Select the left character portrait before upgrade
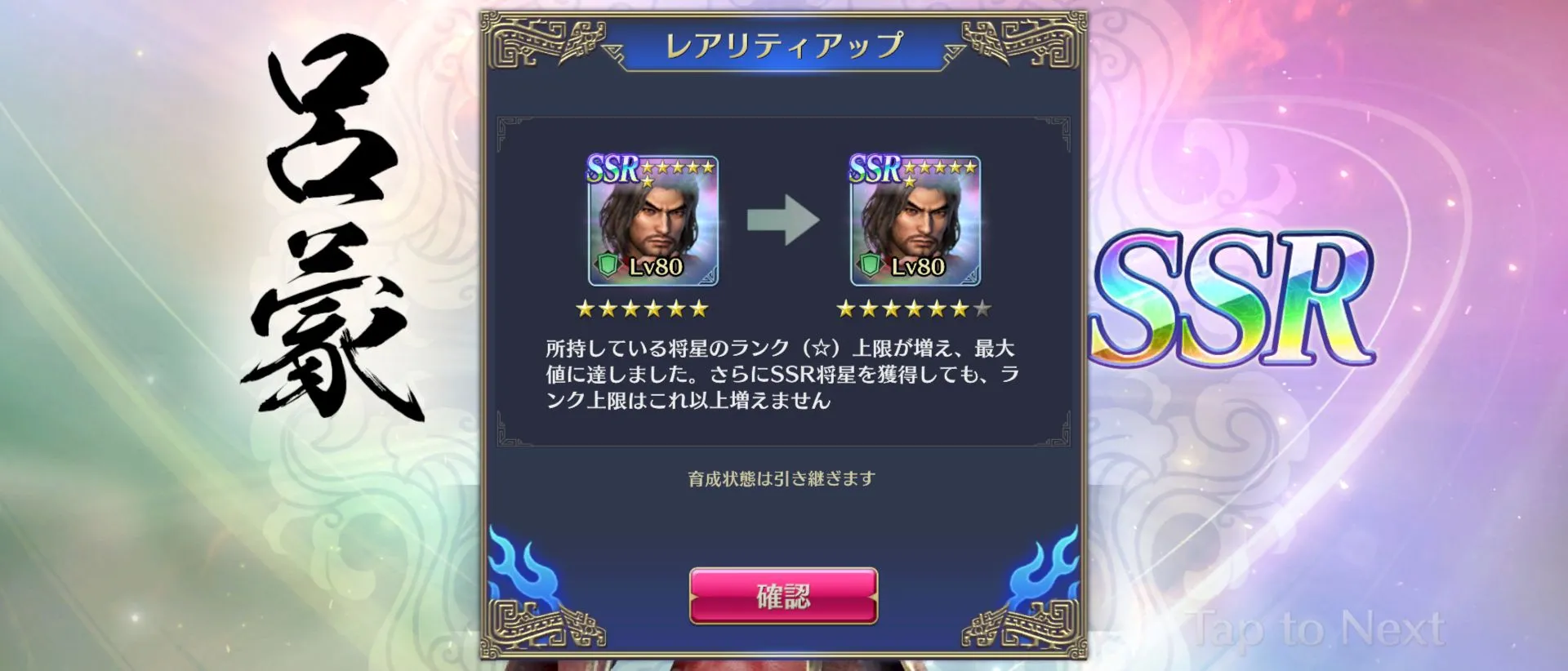This screenshot has height=671, width=1568. pos(653,220)
